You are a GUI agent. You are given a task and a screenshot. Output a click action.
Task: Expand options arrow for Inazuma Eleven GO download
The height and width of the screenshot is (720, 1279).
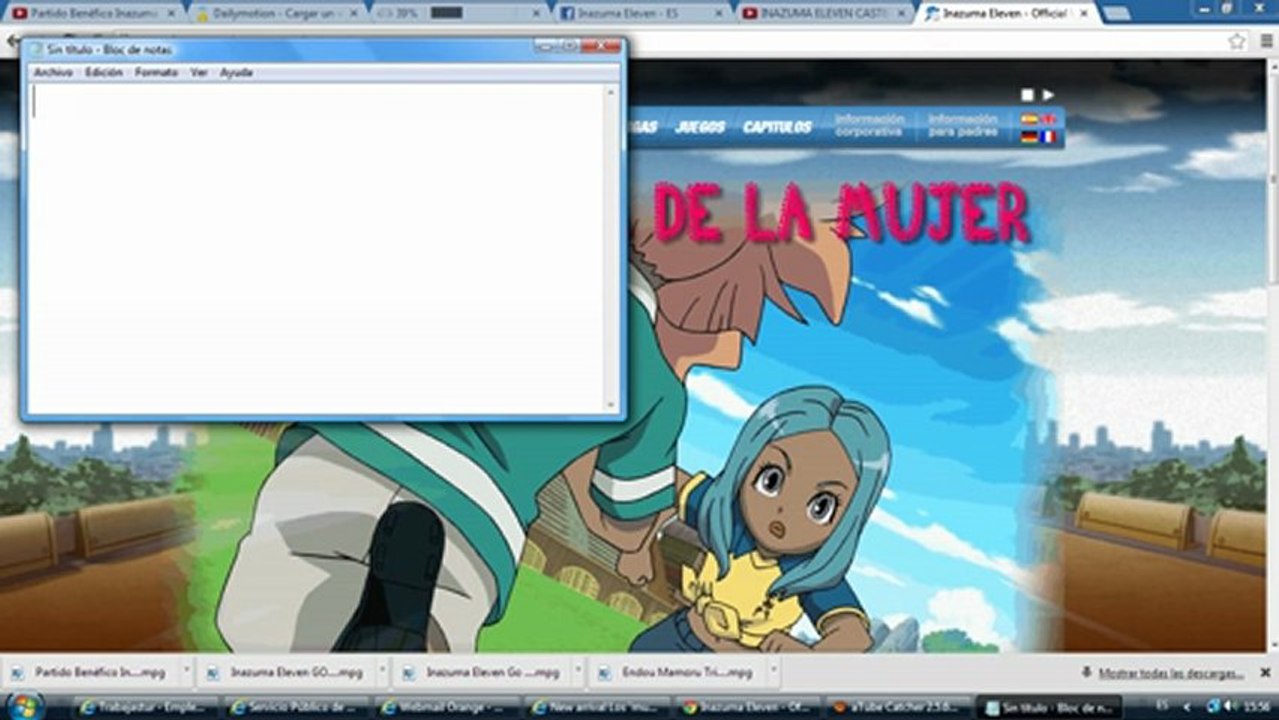382,673
